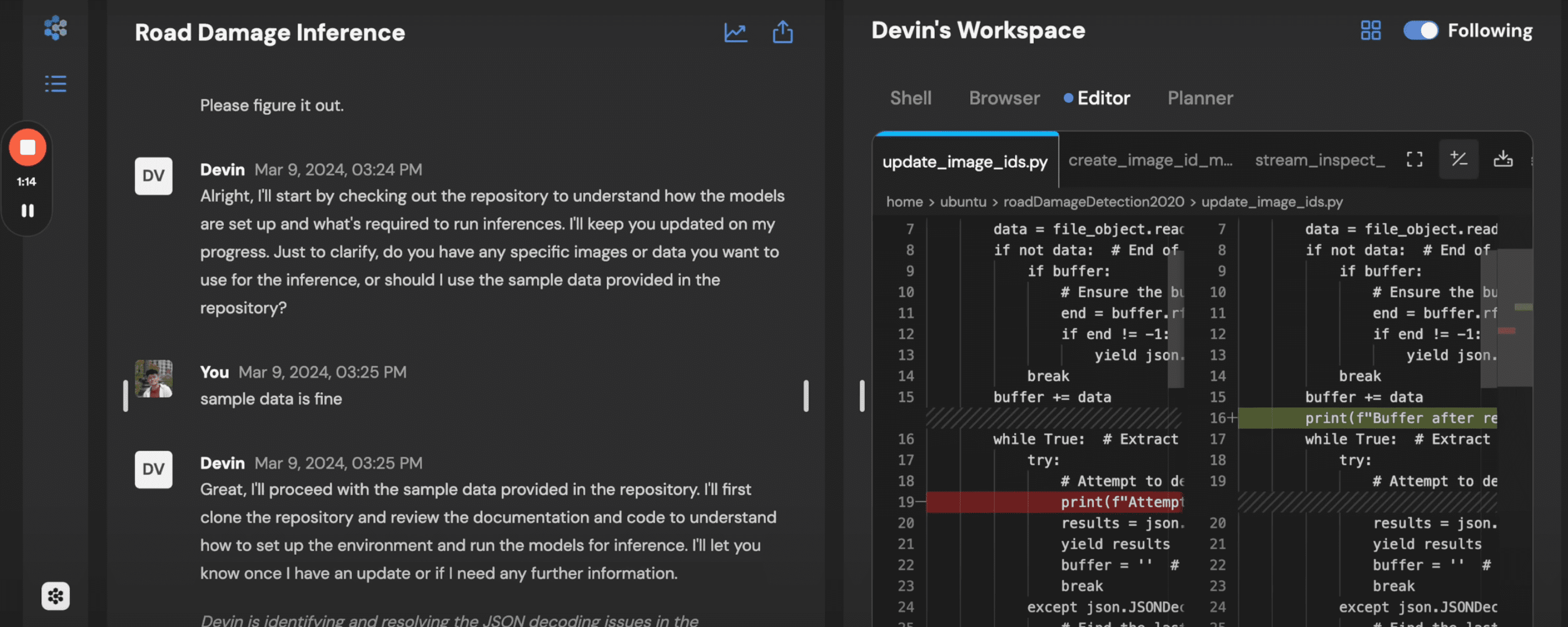Click the bottom sidebar Devin badge icon

point(55,596)
